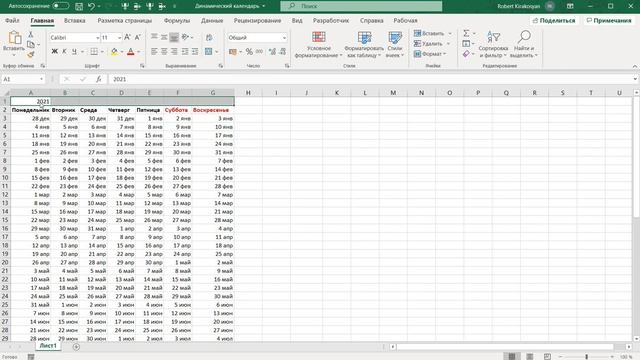640x360 pixels.
Task: Center text horizontally in cell
Action: coord(164,52)
